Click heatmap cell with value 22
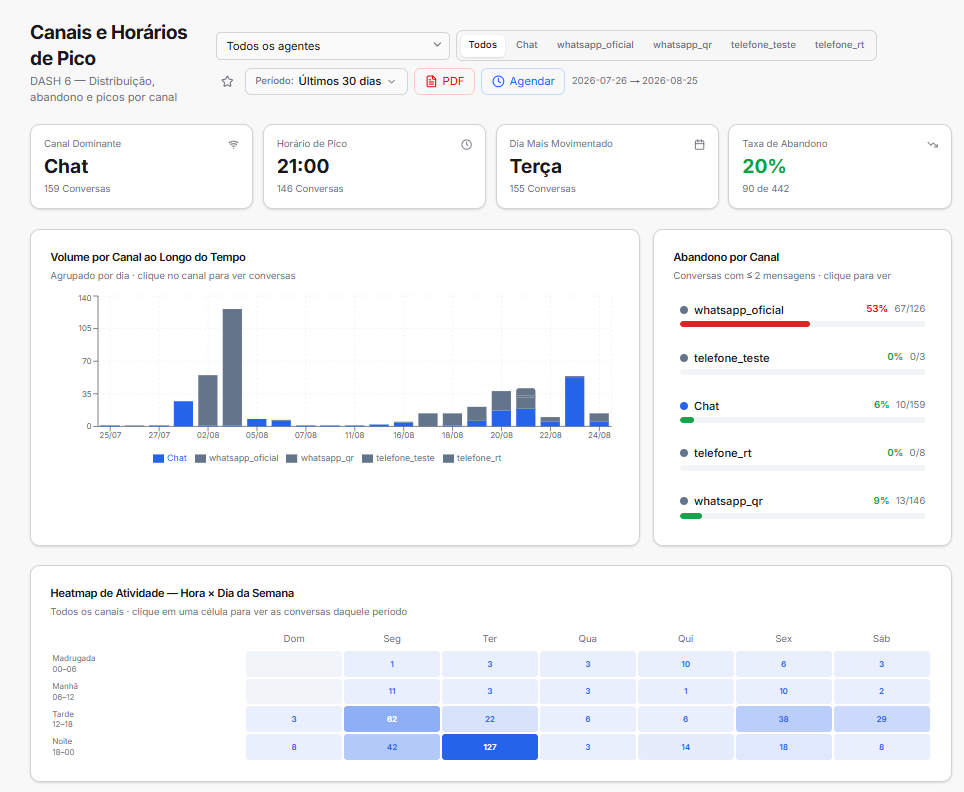This screenshot has width=964, height=792. pyautogui.click(x=490, y=719)
